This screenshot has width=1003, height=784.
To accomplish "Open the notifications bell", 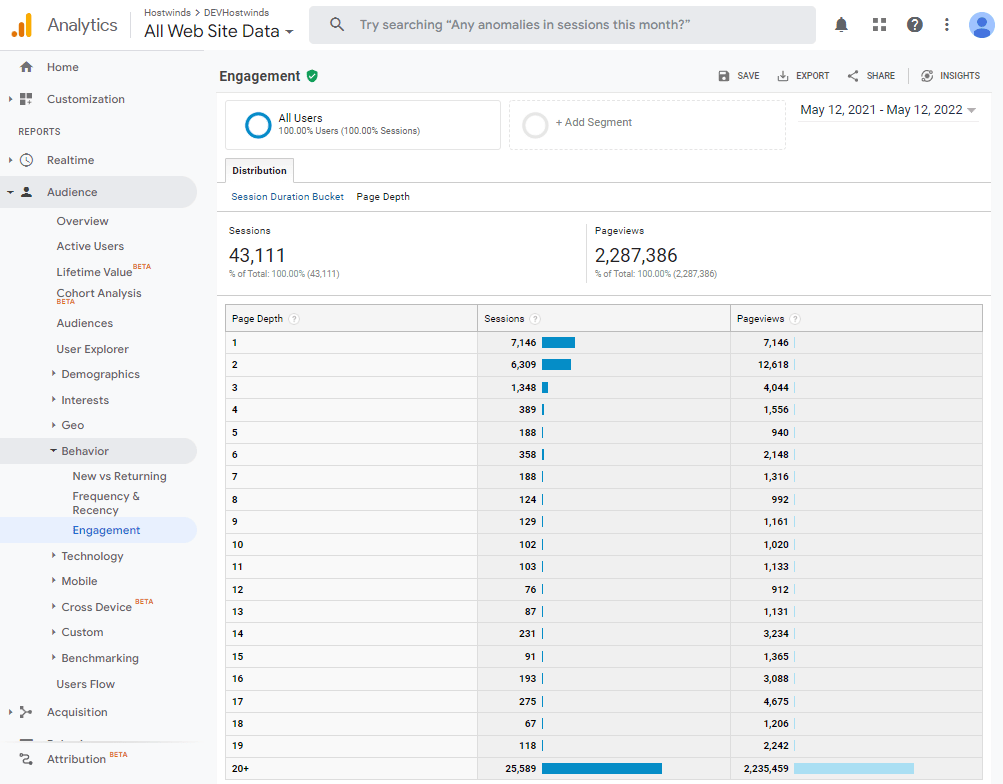I will tap(841, 25).
